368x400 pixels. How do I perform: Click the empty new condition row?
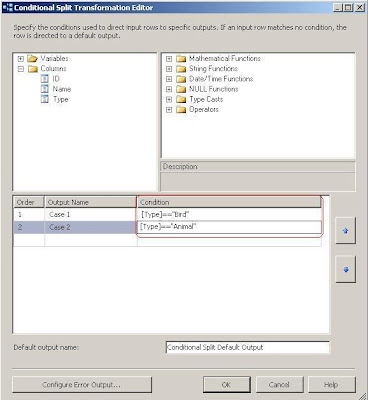[x=167, y=240]
